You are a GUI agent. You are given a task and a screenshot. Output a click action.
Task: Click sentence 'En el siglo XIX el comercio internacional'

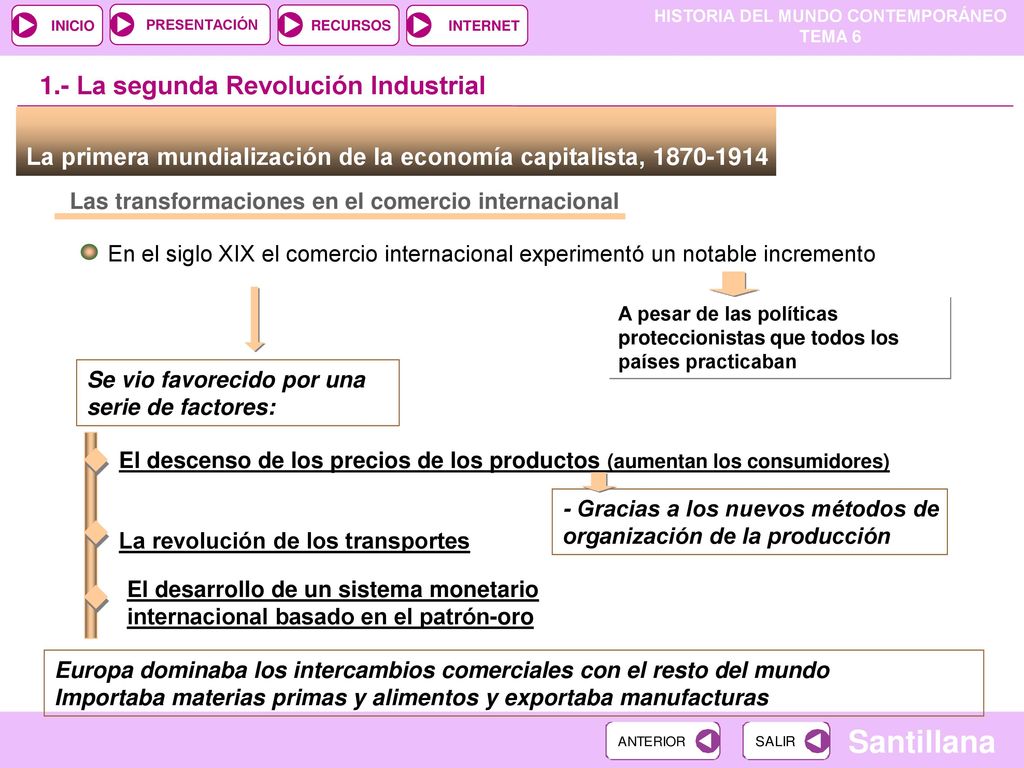(491, 253)
